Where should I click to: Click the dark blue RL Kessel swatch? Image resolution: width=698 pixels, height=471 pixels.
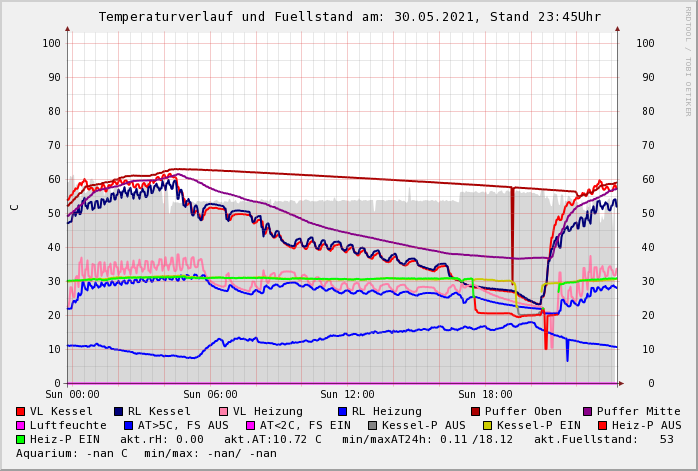click(x=118, y=411)
